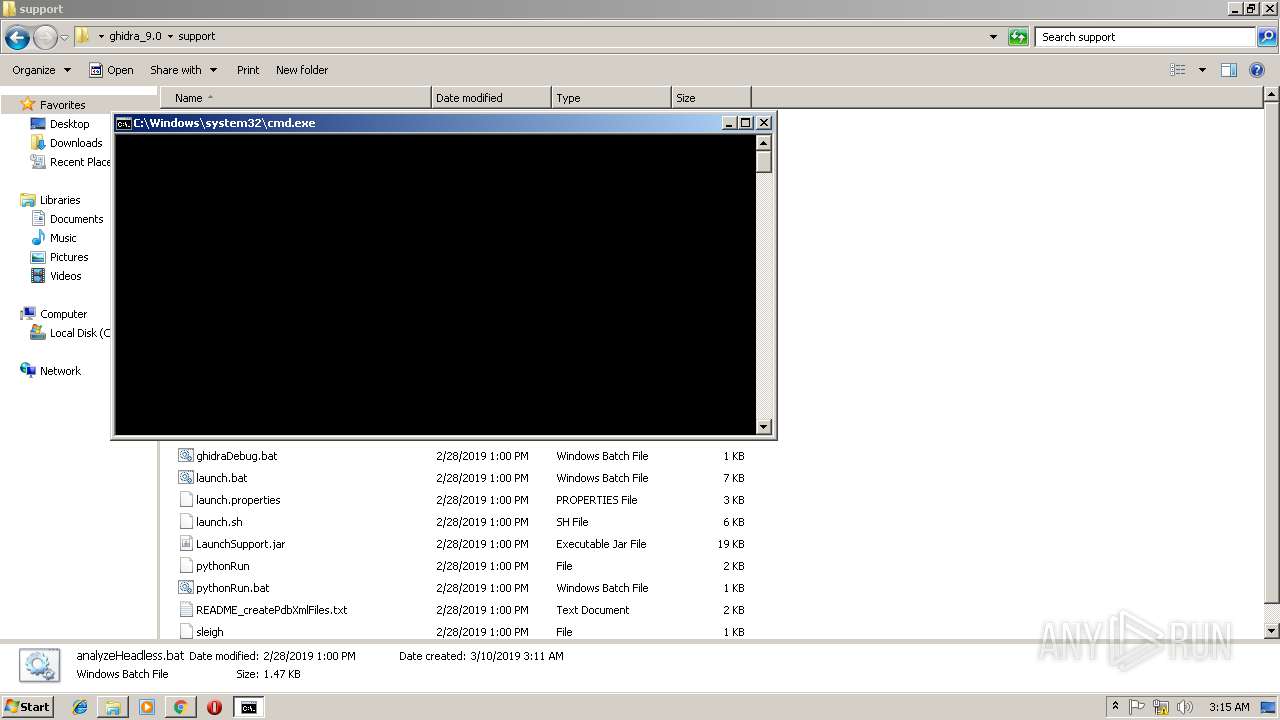This screenshot has width=1280, height=720.
Task: Select Computer in the navigation pane
Action: 63,314
